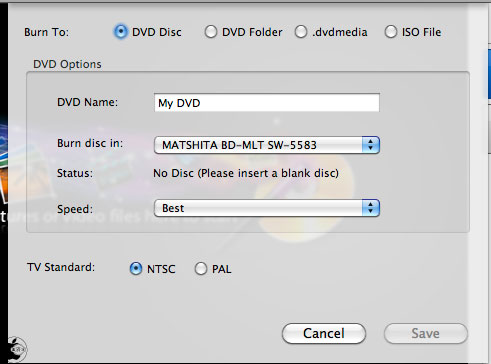Click the No Disc status message

246,173
